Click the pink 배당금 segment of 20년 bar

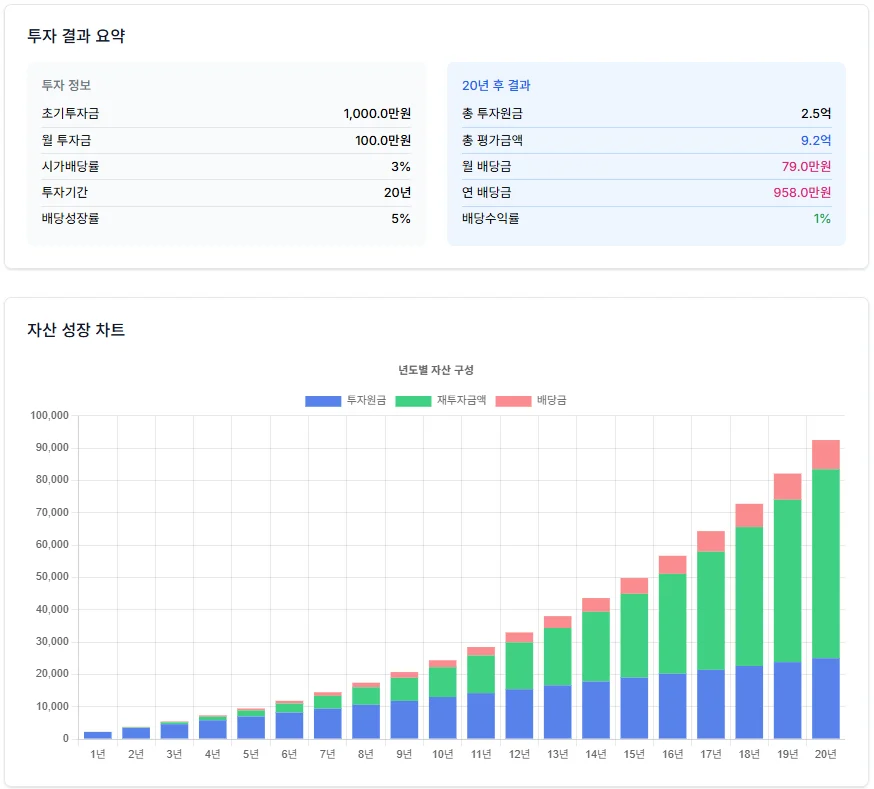pyautogui.click(x=825, y=454)
